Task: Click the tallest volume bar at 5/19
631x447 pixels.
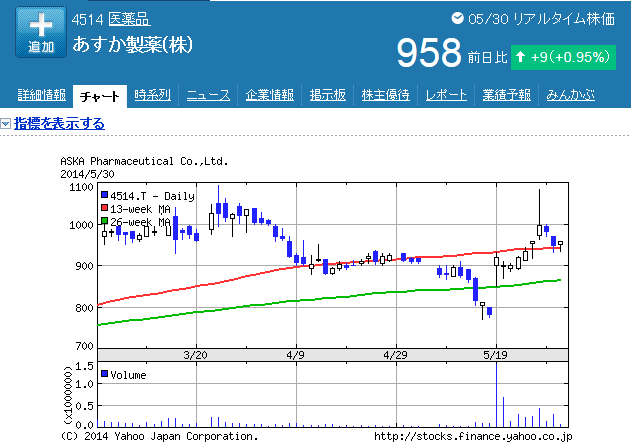Action: click(496, 394)
